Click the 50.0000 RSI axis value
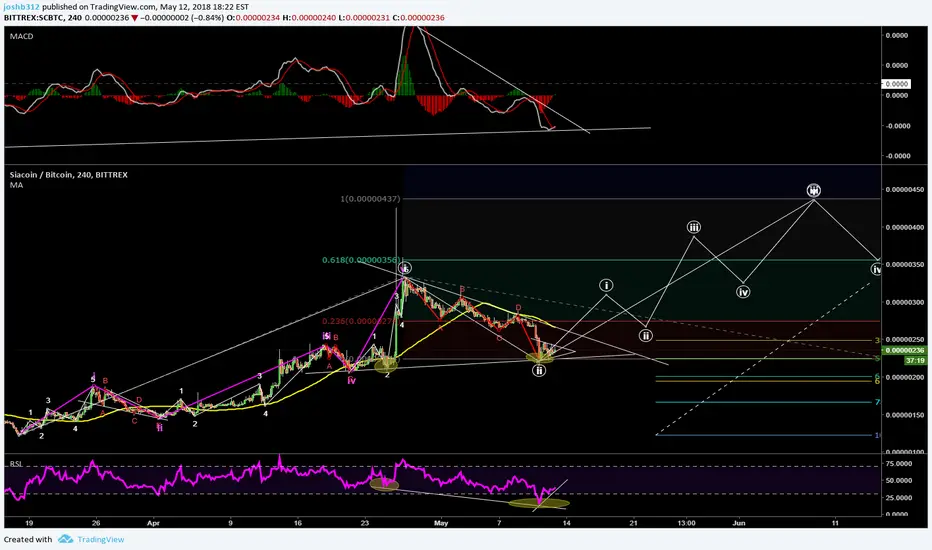The height and width of the screenshot is (550, 932). [899, 480]
